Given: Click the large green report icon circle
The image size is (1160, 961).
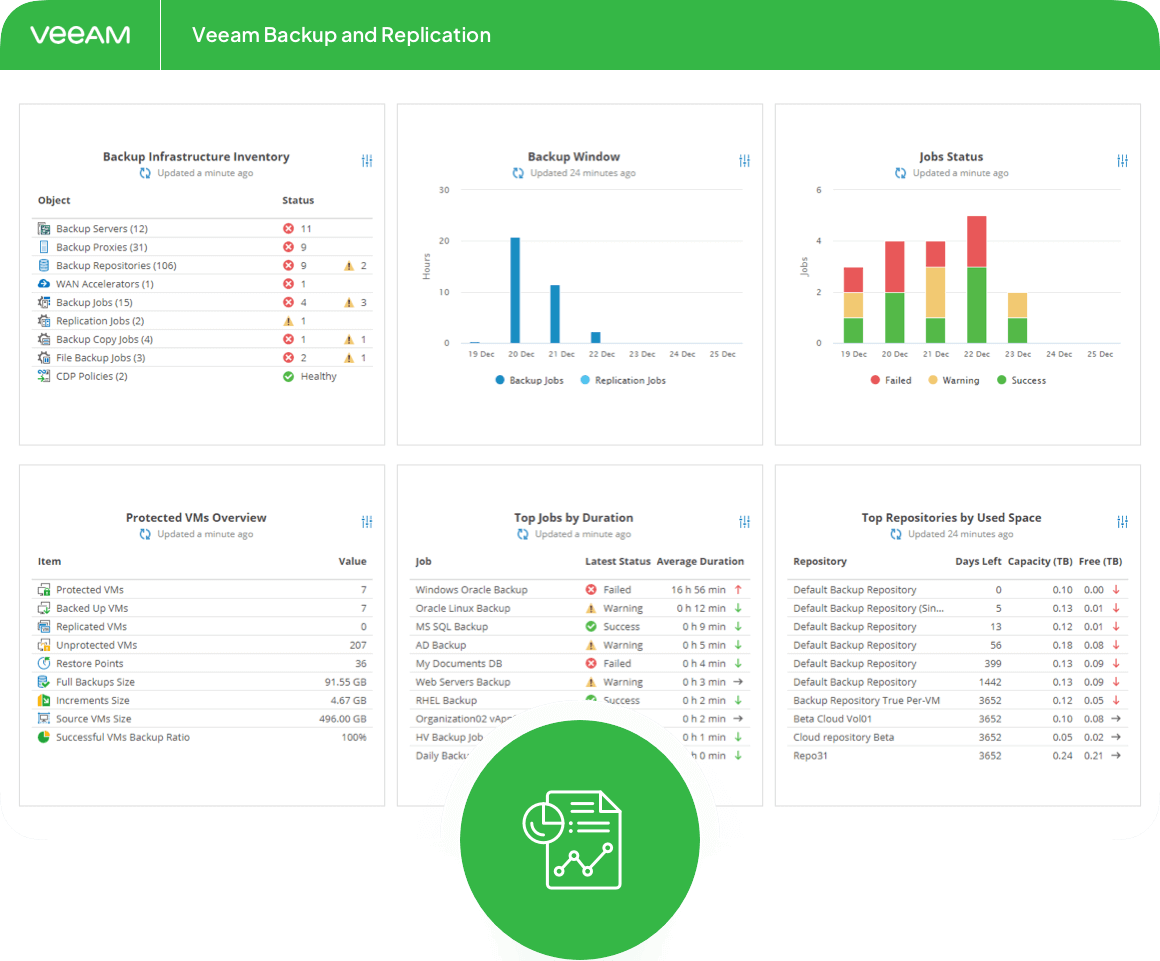Looking at the screenshot, I should coord(580,840).
